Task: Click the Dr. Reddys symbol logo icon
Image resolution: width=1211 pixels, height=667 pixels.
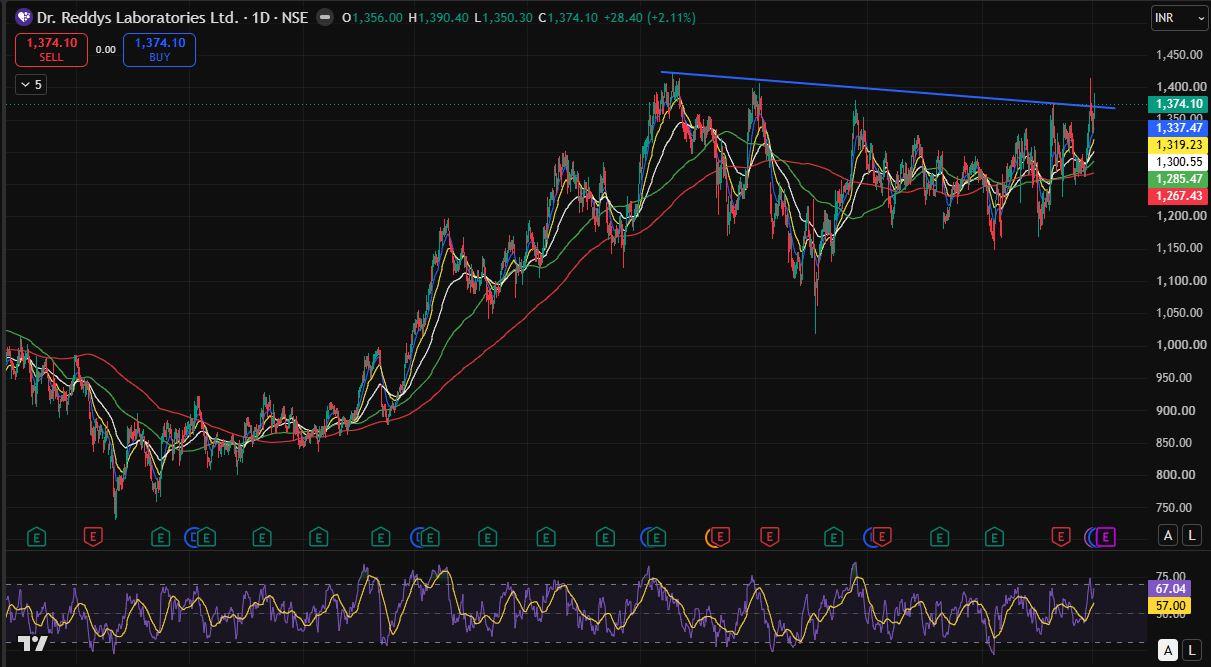Action: point(24,17)
